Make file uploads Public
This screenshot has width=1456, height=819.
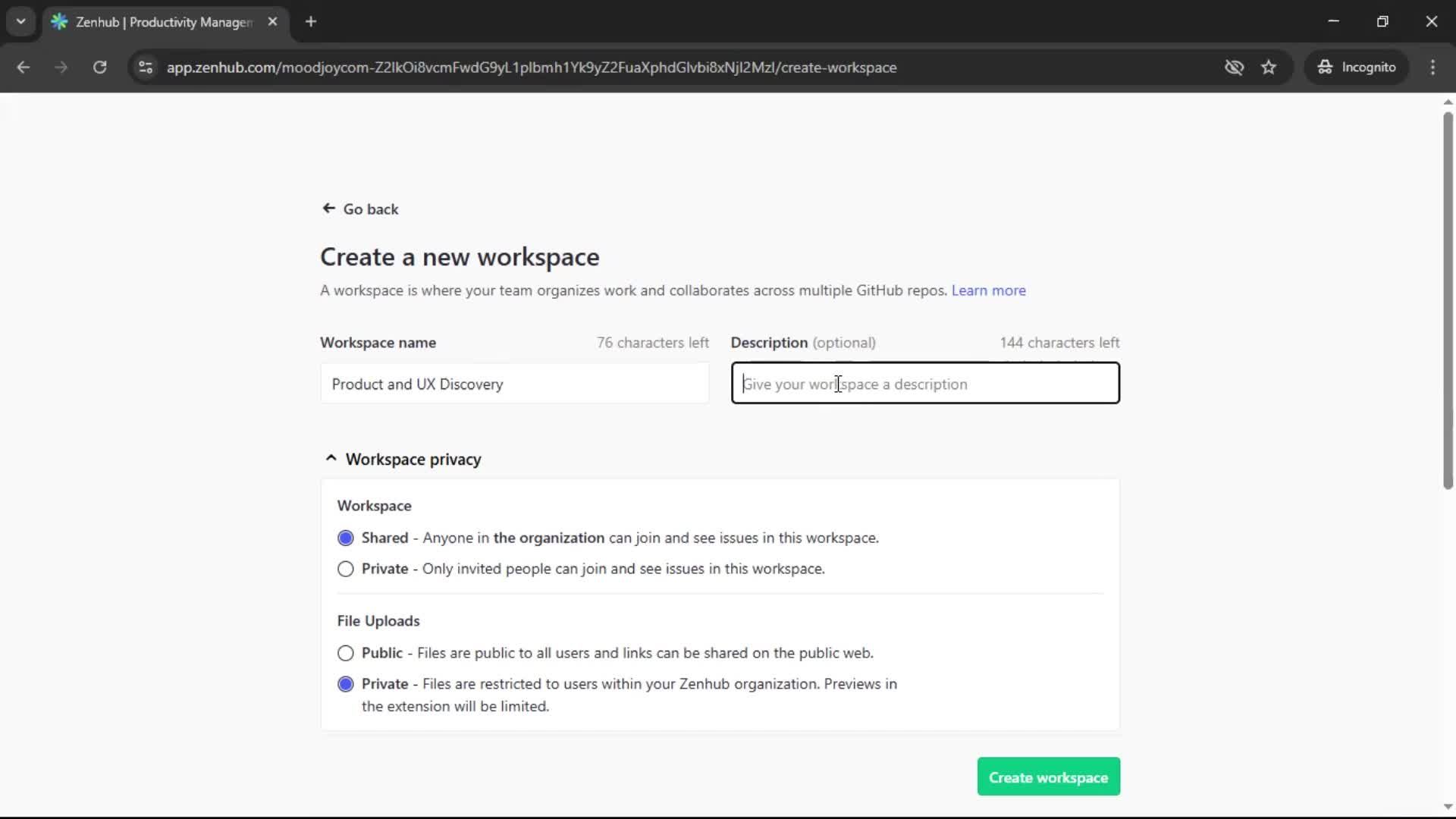(x=345, y=653)
